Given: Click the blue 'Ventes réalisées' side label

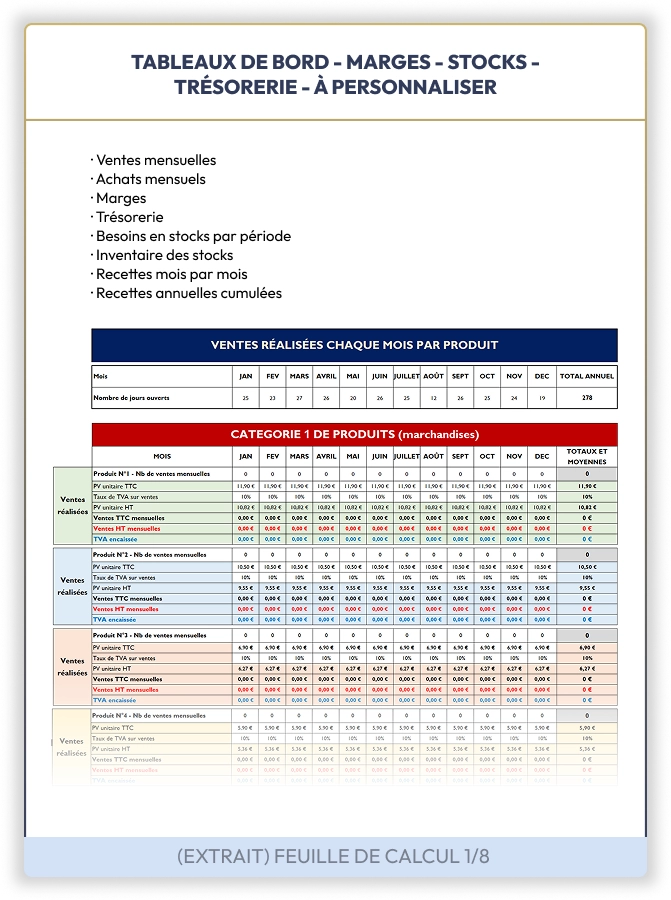Looking at the screenshot, I should click(72, 586).
